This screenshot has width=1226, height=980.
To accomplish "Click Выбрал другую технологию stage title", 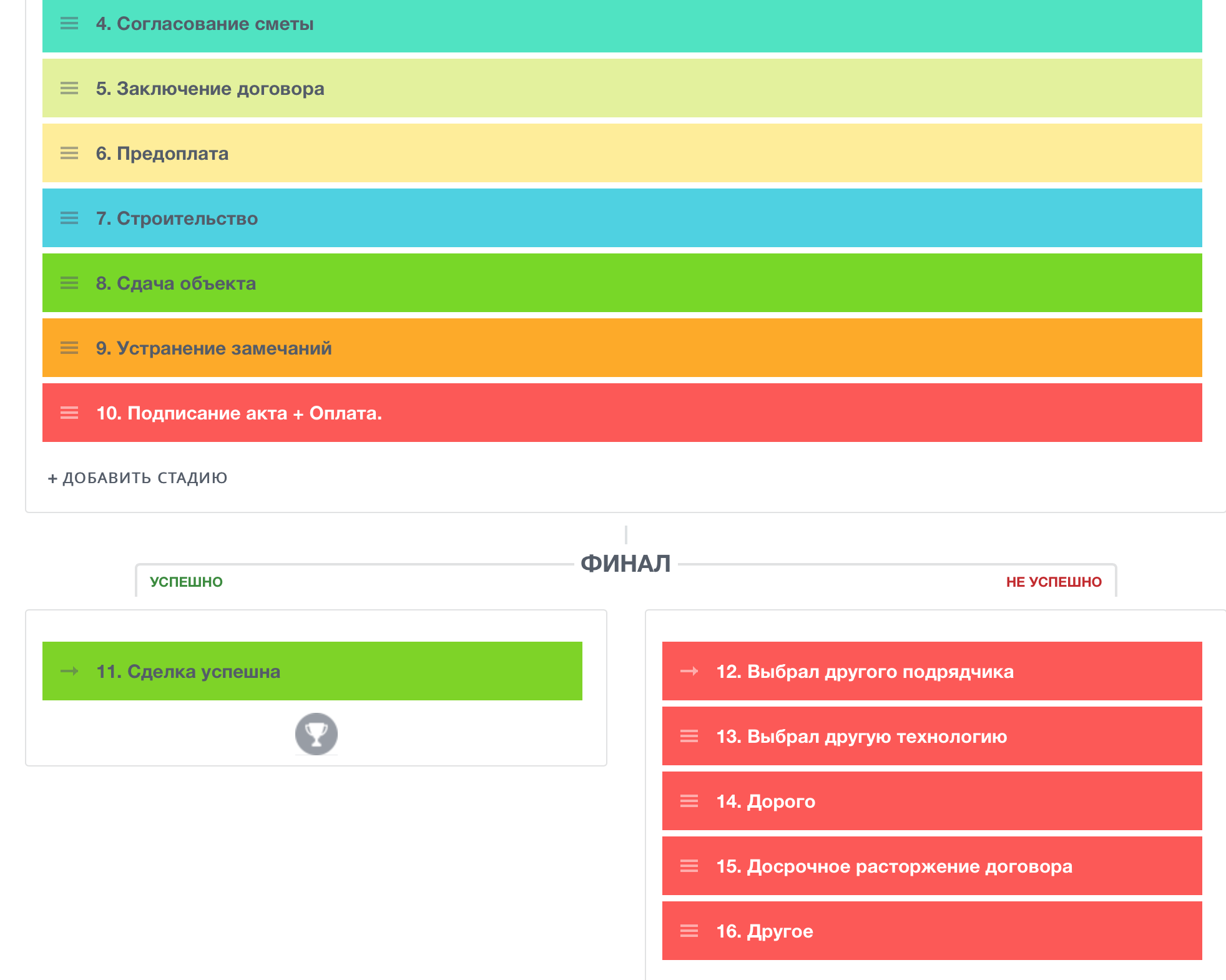I will pos(861,737).
